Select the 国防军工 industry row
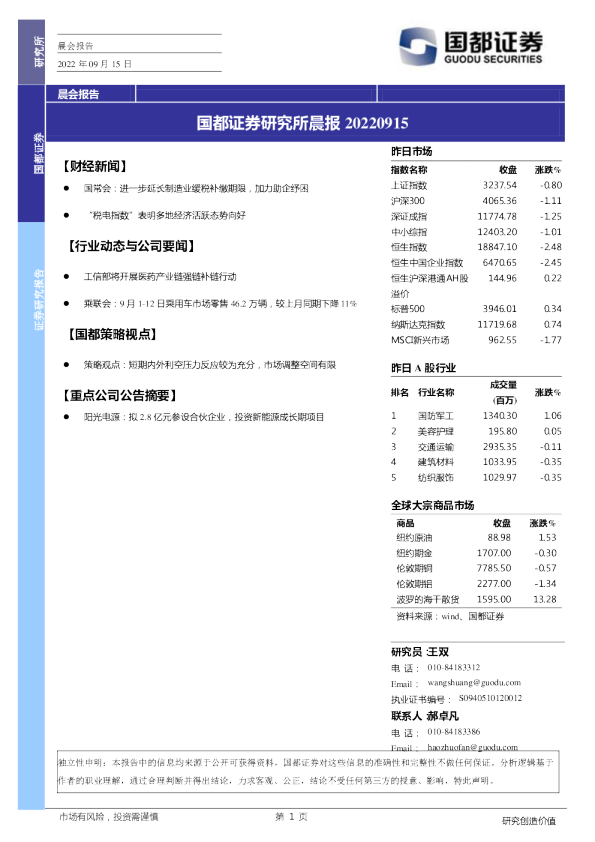Viewport: 595px width, 842px height. point(476,416)
